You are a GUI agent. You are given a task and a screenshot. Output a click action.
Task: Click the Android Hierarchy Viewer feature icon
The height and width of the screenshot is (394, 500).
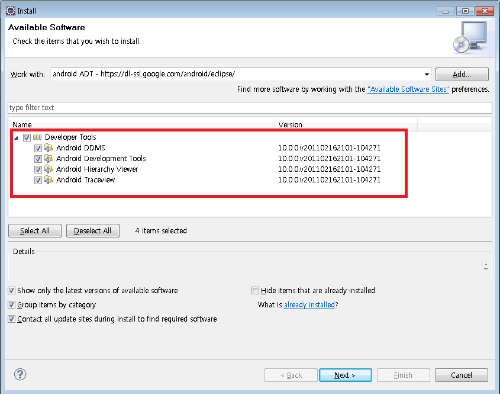pos(48,169)
